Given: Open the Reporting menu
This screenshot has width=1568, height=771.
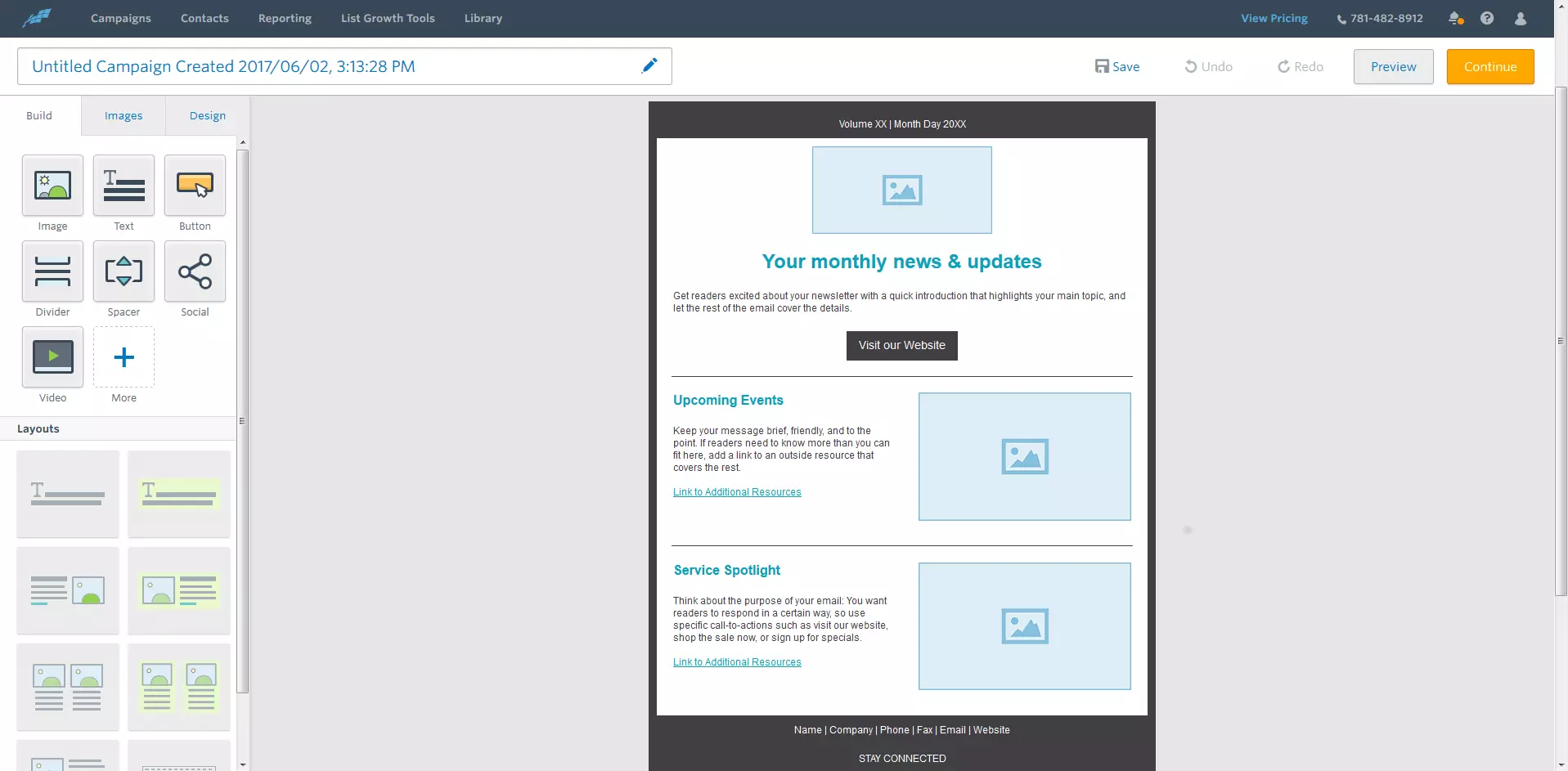Looking at the screenshot, I should [285, 18].
